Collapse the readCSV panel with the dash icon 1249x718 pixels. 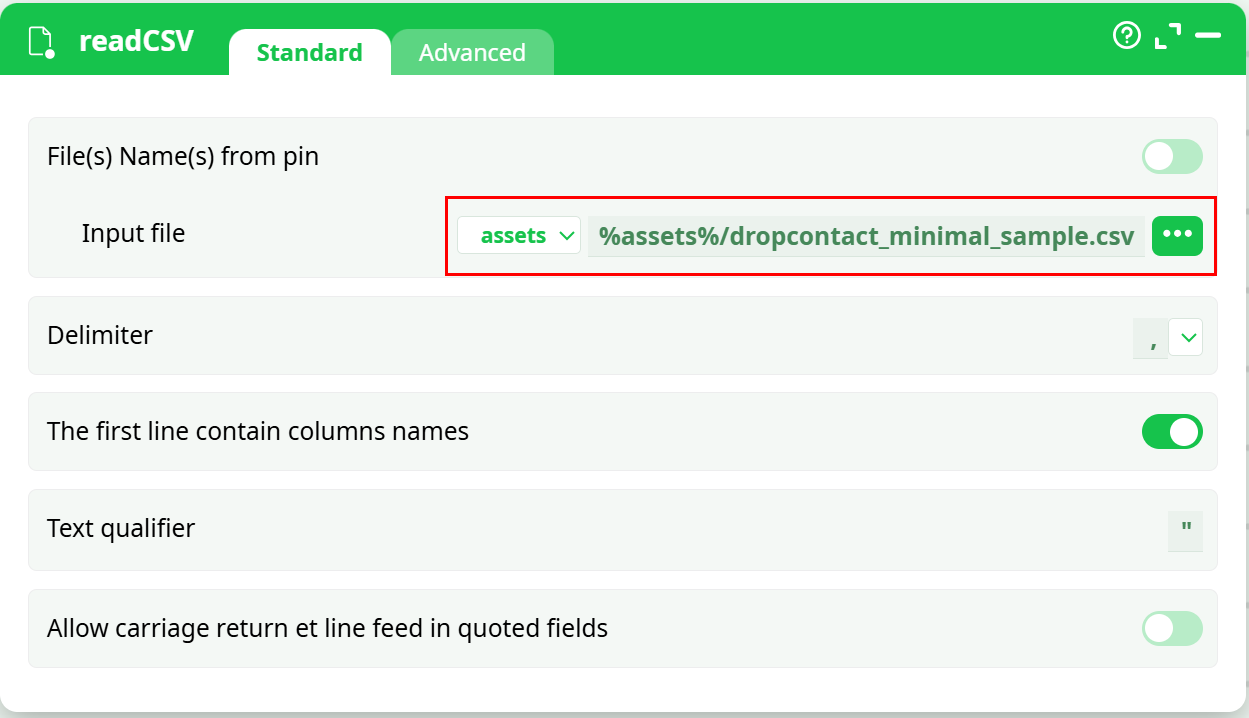[x=1208, y=36]
